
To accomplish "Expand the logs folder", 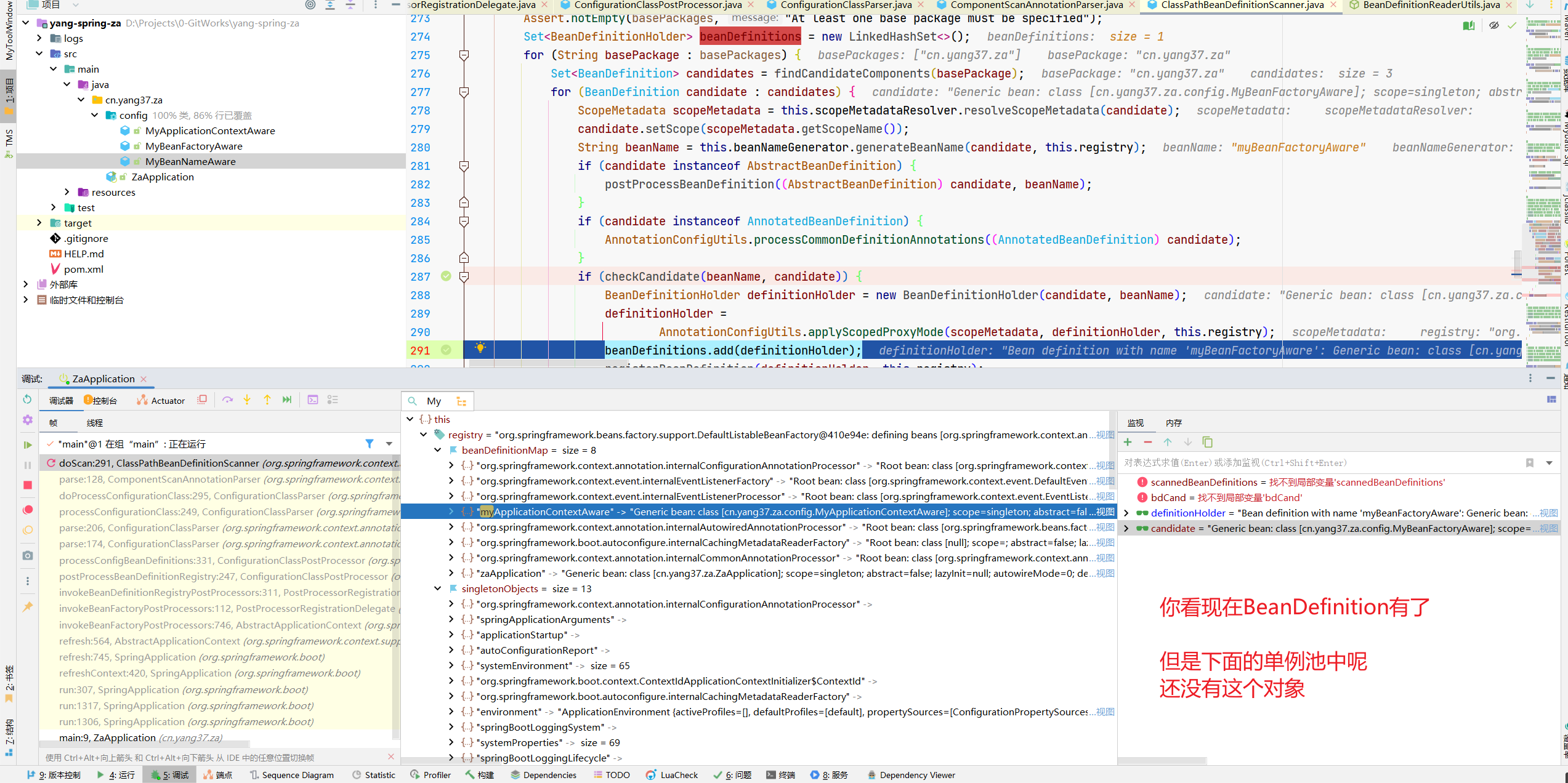I will pyautogui.click(x=39, y=38).
